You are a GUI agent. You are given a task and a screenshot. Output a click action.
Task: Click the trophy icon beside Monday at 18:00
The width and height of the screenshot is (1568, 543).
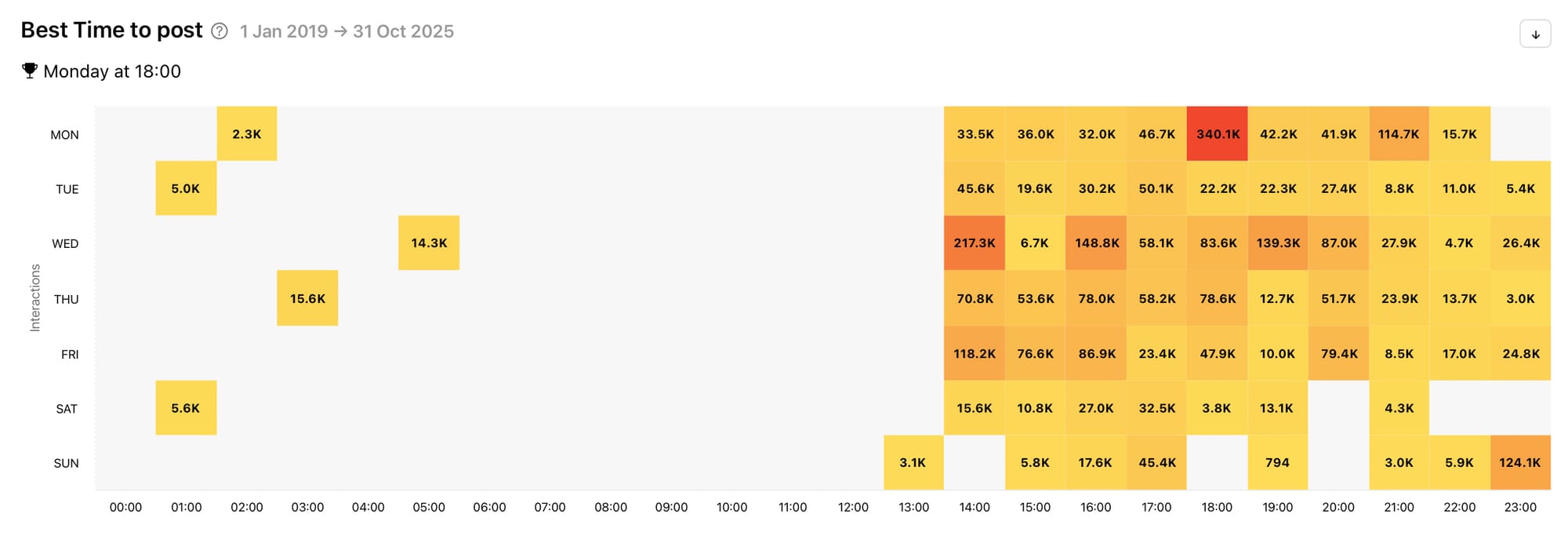[x=30, y=71]
